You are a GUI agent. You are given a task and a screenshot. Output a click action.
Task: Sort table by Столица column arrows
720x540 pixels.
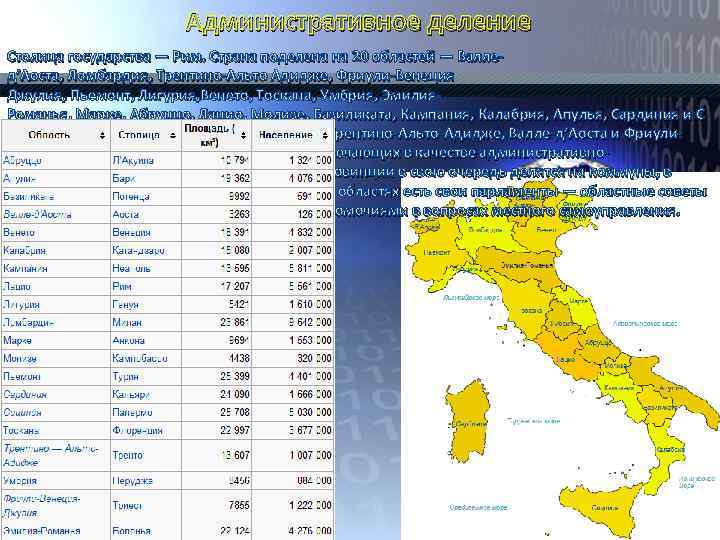173,135
